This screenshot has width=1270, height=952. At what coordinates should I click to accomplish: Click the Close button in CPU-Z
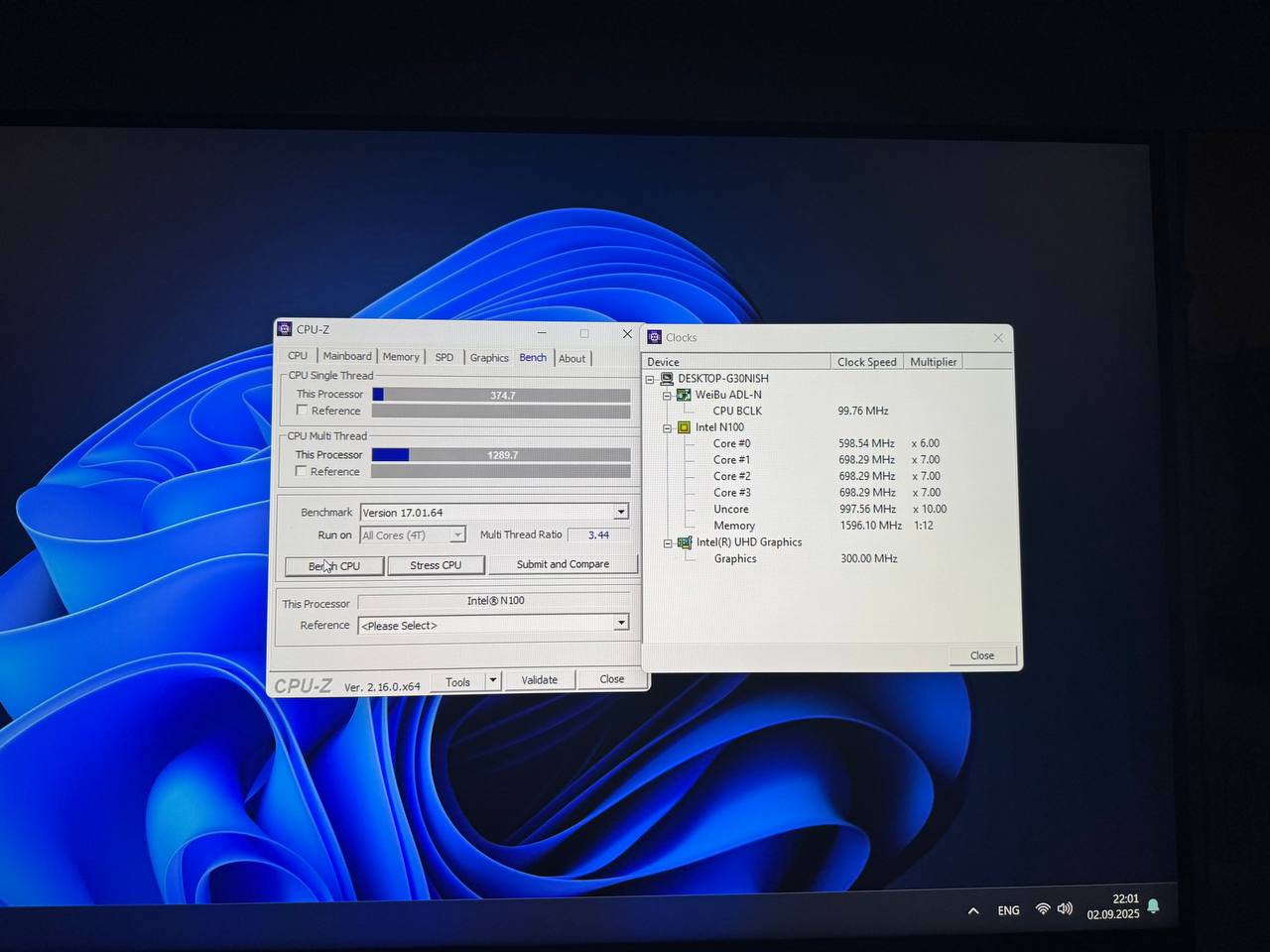pyautogui.click(x=612, y=679)
